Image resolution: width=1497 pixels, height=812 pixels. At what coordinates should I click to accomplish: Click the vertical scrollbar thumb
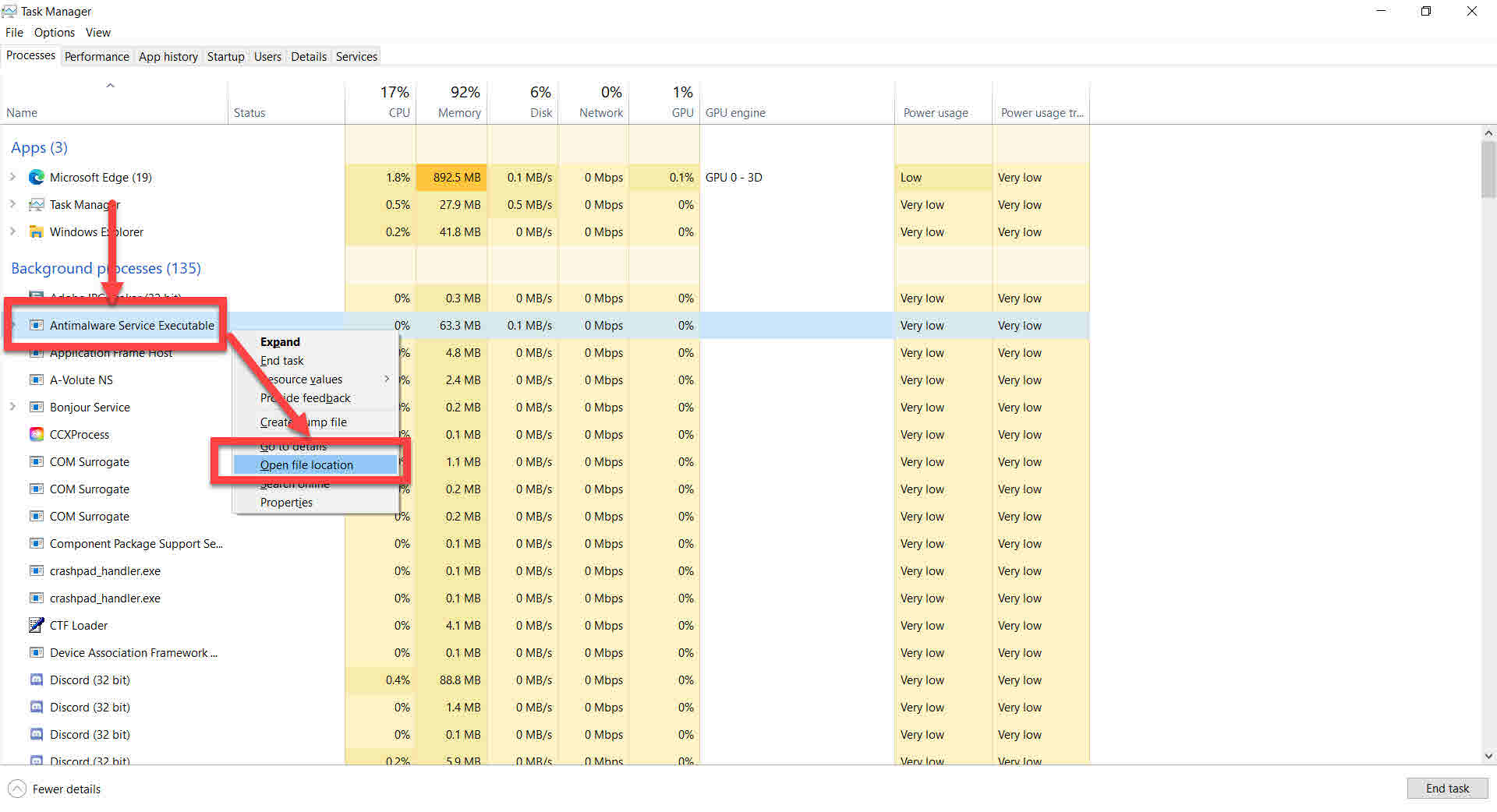(1488, 170)
